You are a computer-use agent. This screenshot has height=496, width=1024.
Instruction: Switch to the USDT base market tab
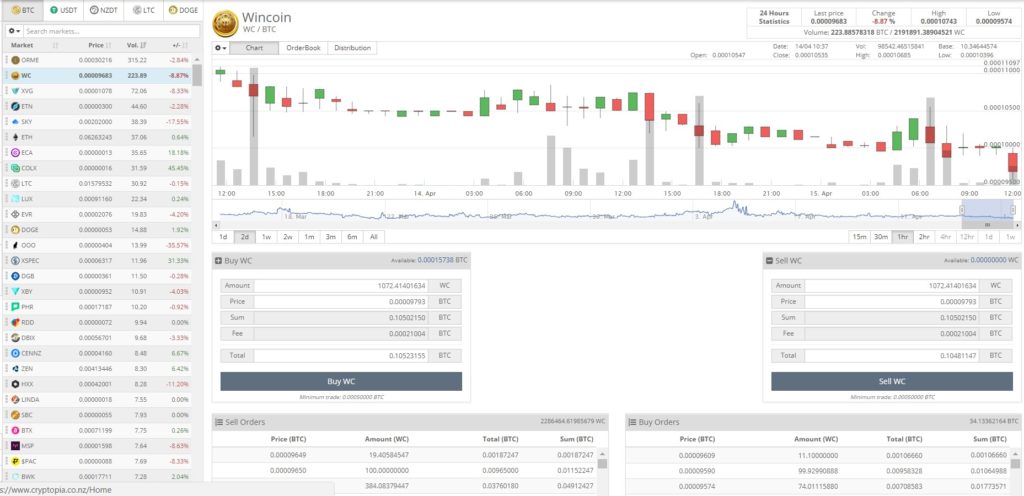click(x=63, y=10)
